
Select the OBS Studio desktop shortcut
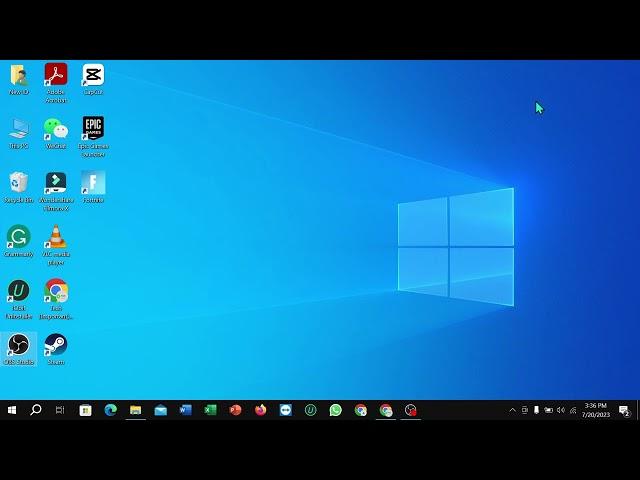pyautogui.click(x=19, y=349)
